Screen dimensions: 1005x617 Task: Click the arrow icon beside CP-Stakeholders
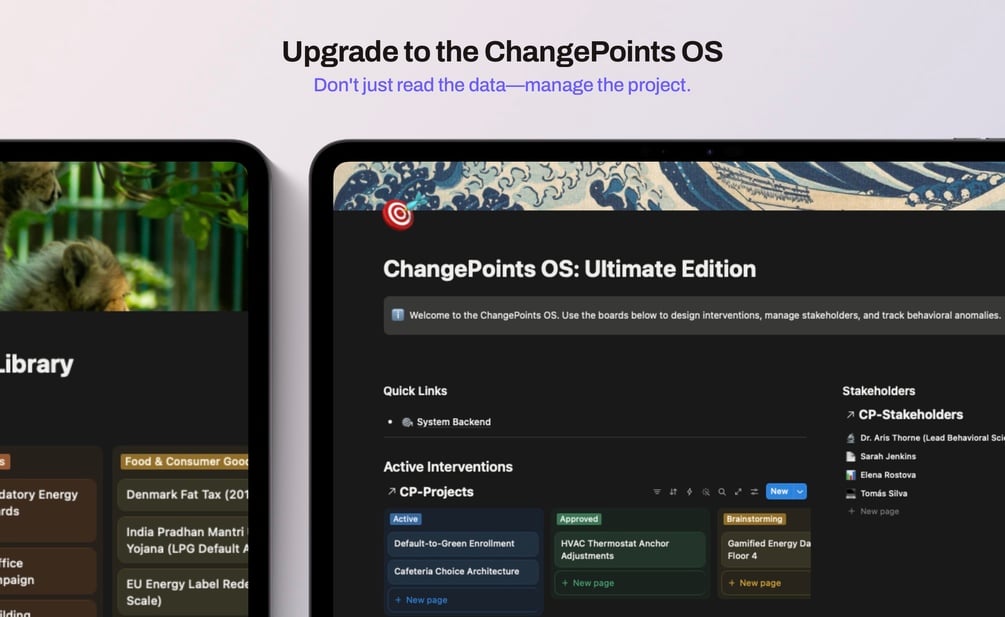tap(850, 415)
